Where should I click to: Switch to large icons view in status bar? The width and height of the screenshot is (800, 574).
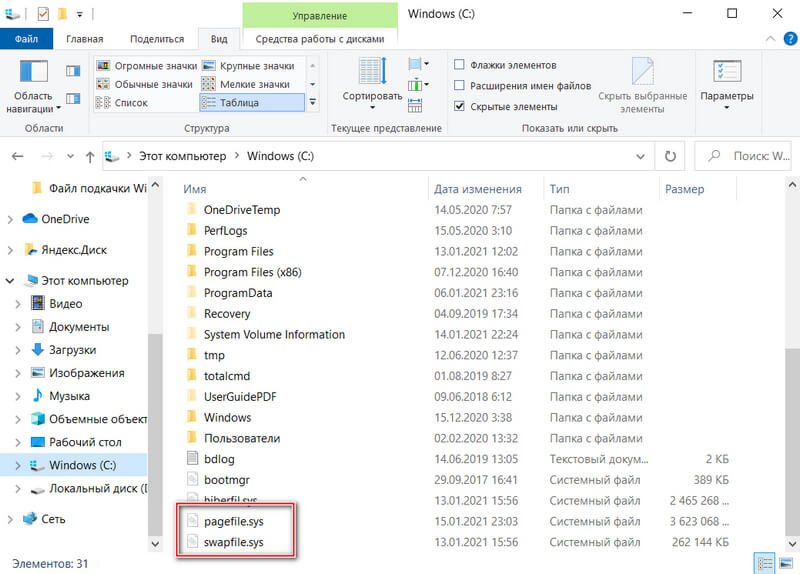click(x=786, y=563)
